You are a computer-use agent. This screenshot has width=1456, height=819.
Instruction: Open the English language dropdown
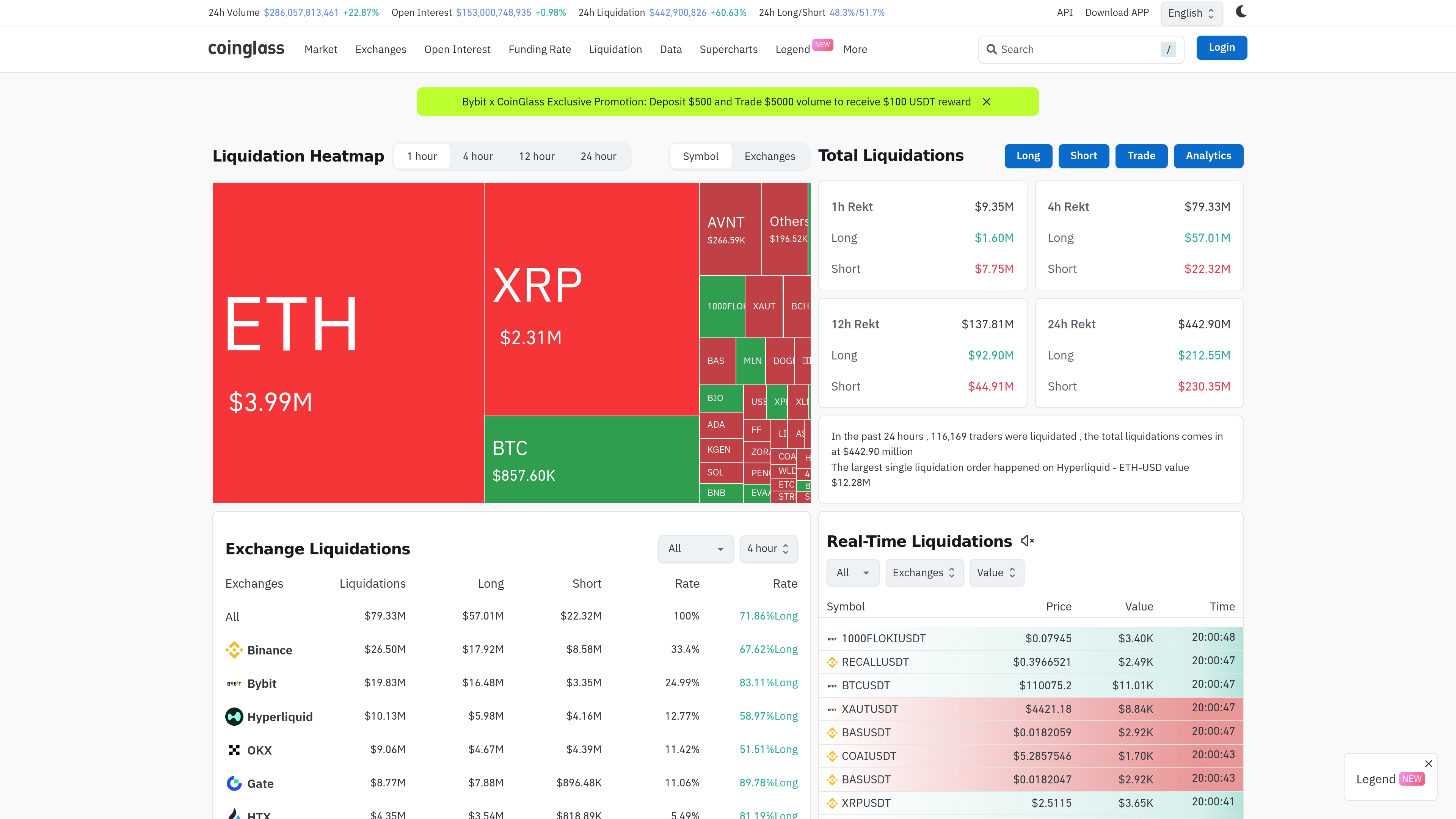(x=1191, y=13)
